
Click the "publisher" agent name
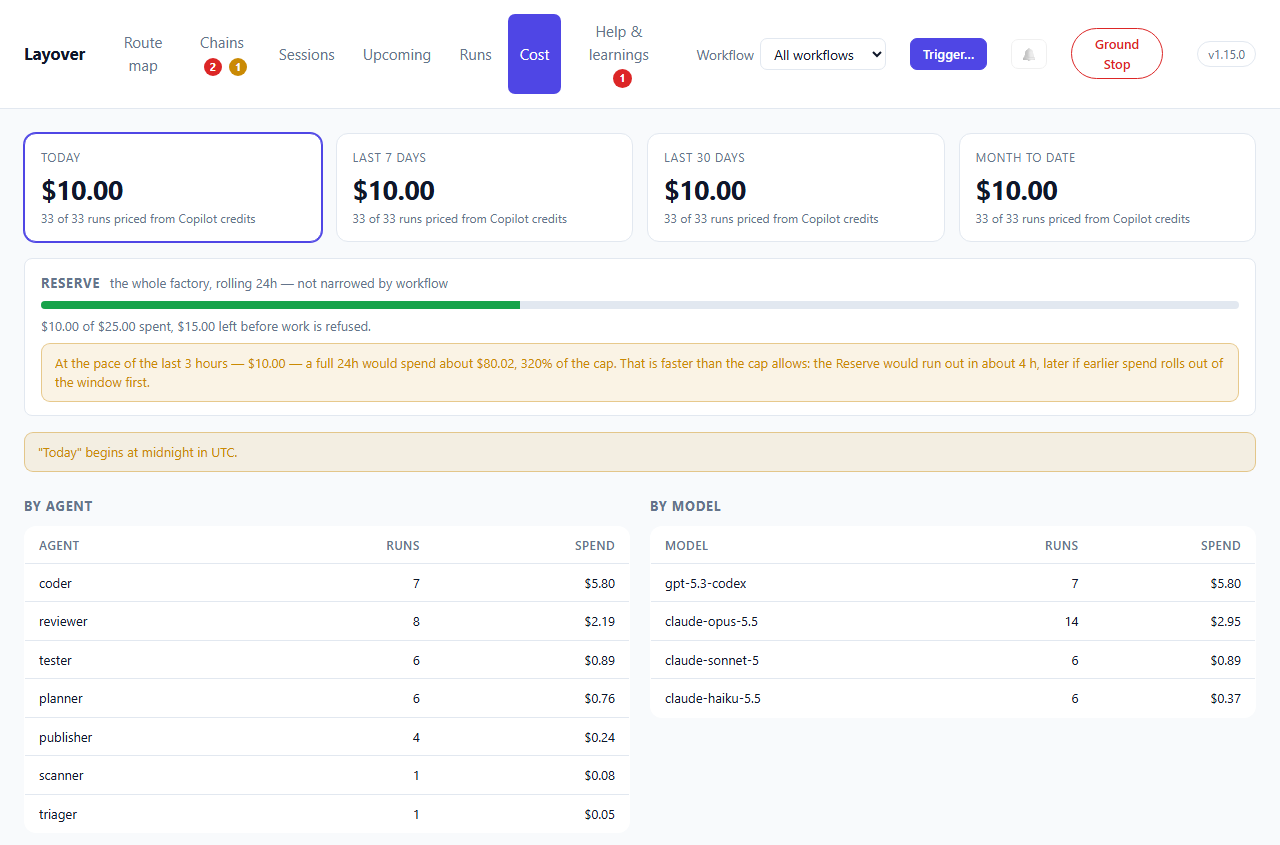pos(66,737)
